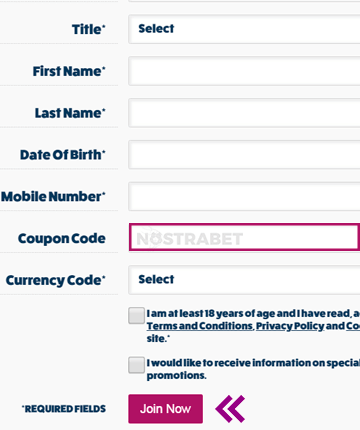
Task: Click the Last Name label text
Action: pos(70,113)
